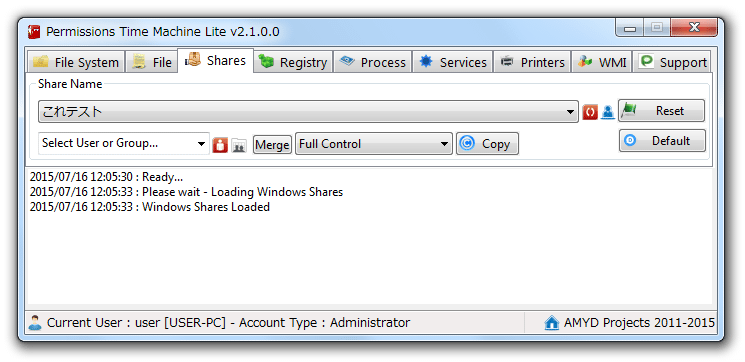This screenshot has height=362, width=745.
Task: Click the blue user icon next to Reset
Action: [x=608, y=113]
